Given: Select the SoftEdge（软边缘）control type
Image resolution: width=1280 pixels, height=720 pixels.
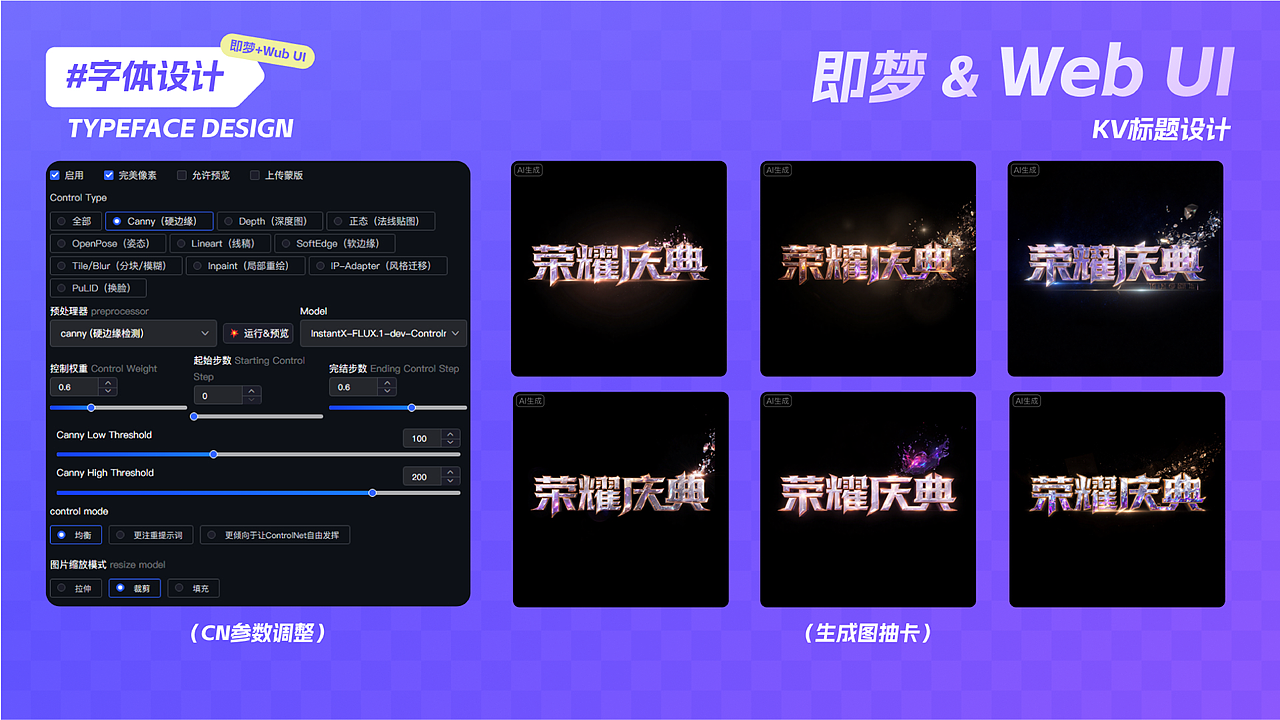Looking at the screenshot, I should point(334,243).
